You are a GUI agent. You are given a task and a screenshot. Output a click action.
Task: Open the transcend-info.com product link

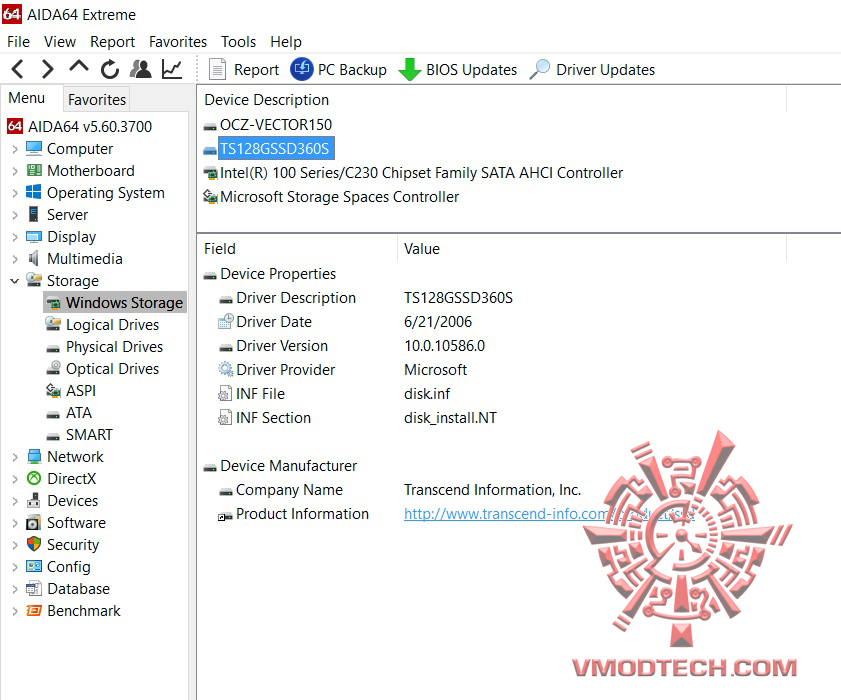pyautogui.click(x=549, y=513)
